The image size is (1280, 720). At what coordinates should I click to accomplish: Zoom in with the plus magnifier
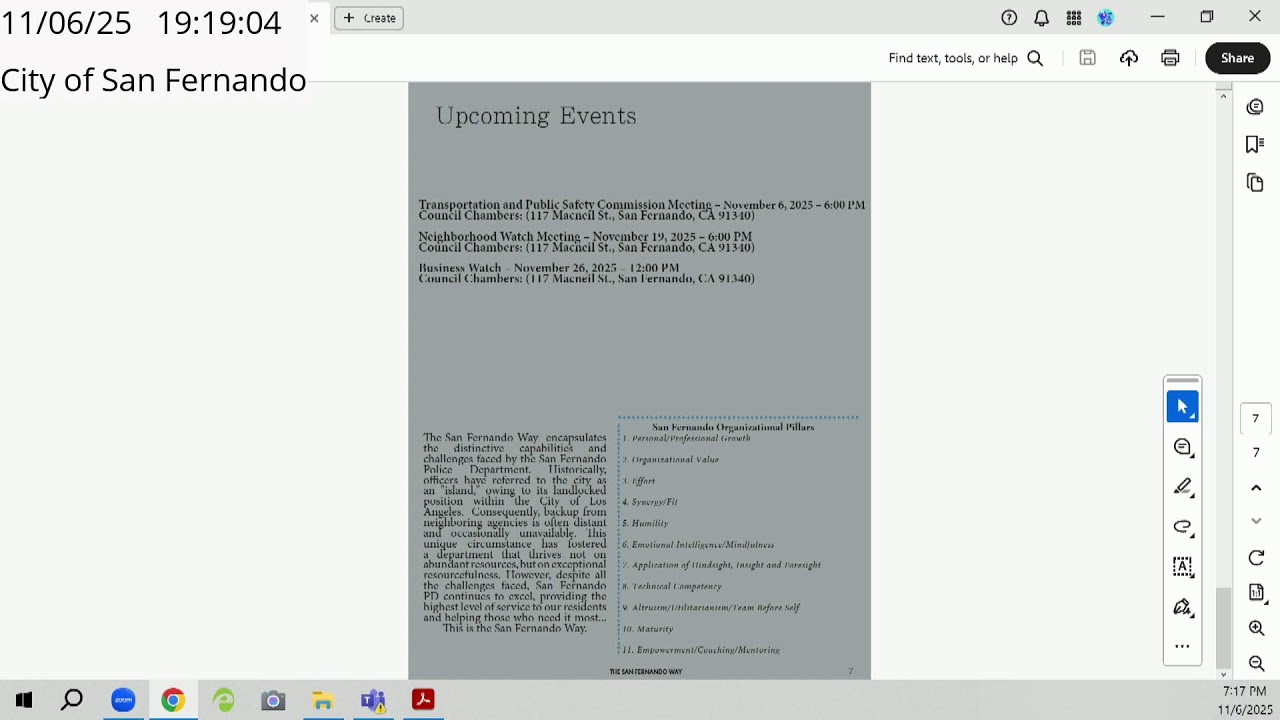point(1256,628)
